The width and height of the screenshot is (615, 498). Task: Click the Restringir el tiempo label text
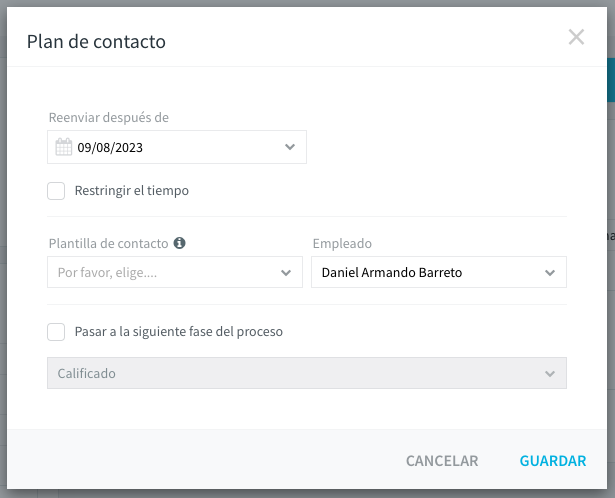pos(132,191)
